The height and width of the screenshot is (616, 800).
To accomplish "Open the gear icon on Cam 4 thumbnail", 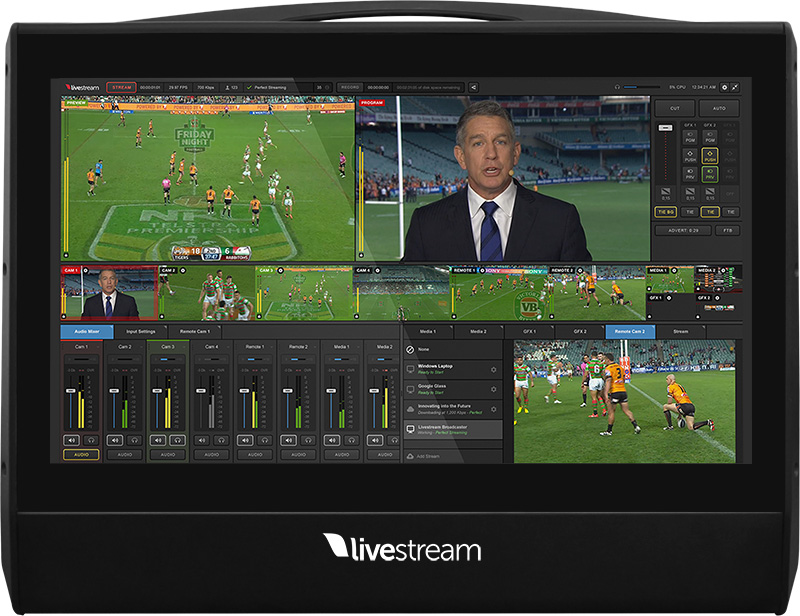I will pyautogui.click(x=378, y=270).
